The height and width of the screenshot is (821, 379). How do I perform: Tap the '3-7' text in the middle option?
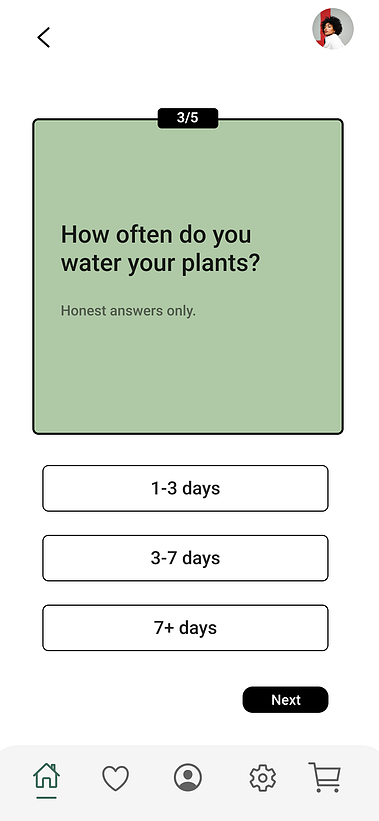(164, 558)
